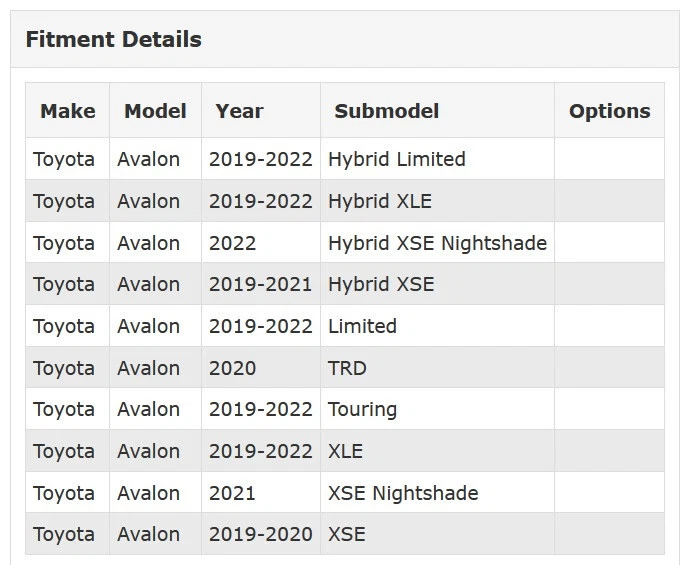Screen dimensions: 694x565
Task: Click the Submodel column header
Action: pos(386,111)
